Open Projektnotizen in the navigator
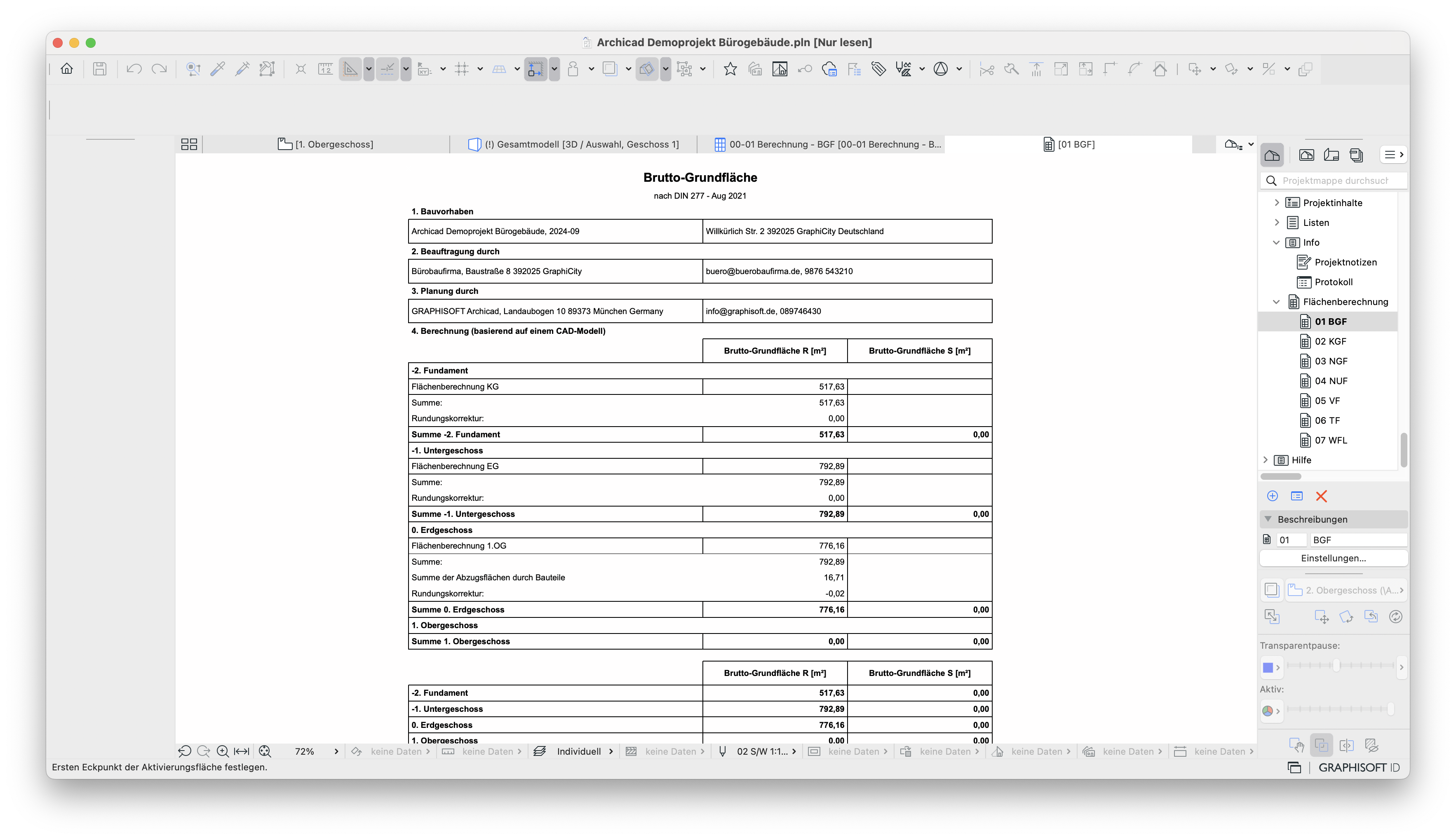 coord(1345,262)
